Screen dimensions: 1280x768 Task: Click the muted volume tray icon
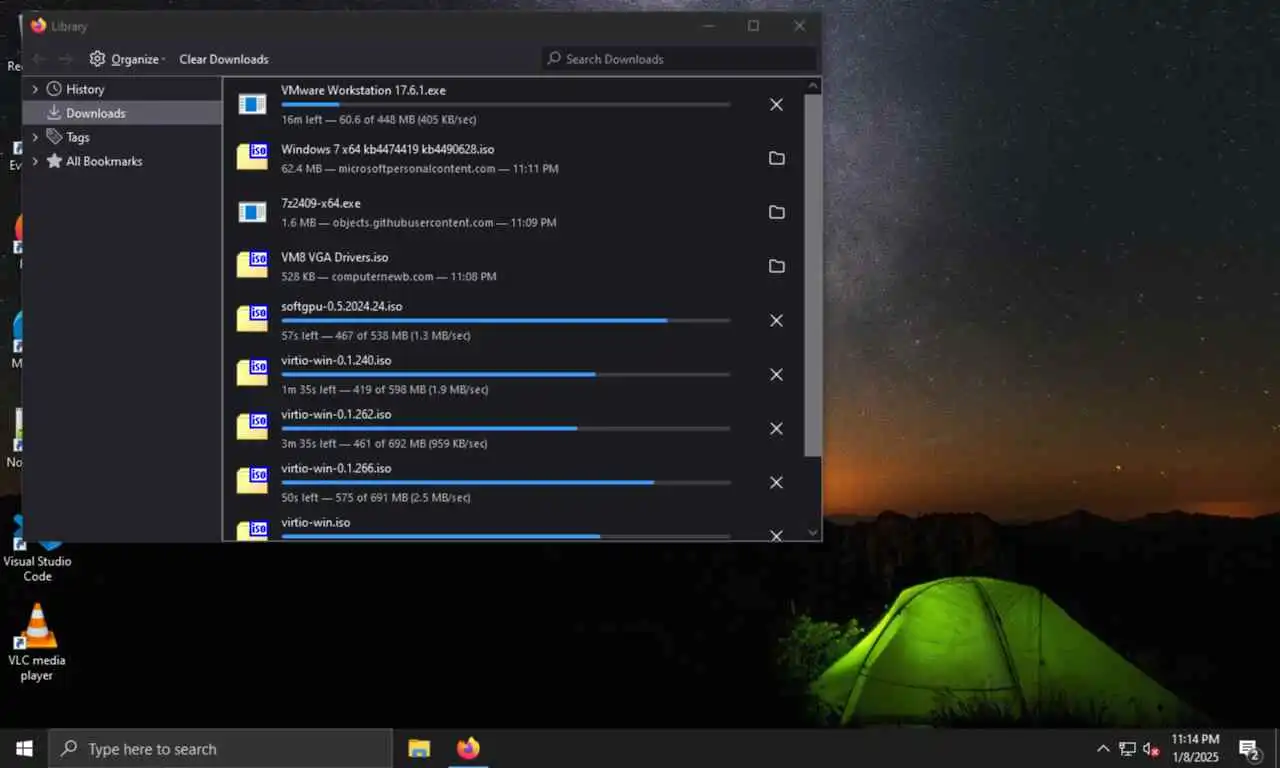(1151, 749)
